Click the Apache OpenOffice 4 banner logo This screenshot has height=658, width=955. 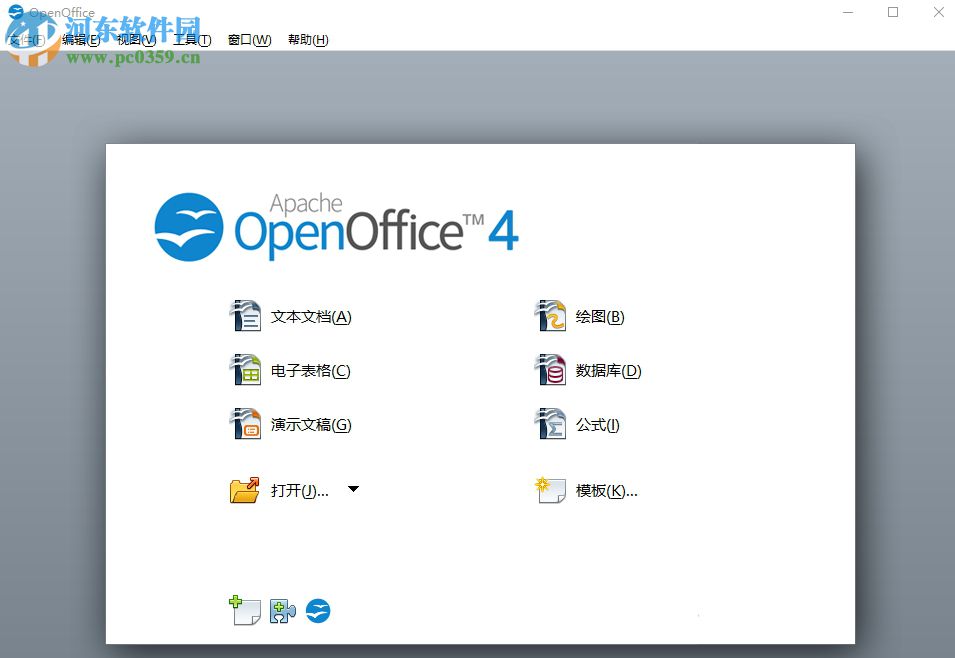click(x=335, y=225)
